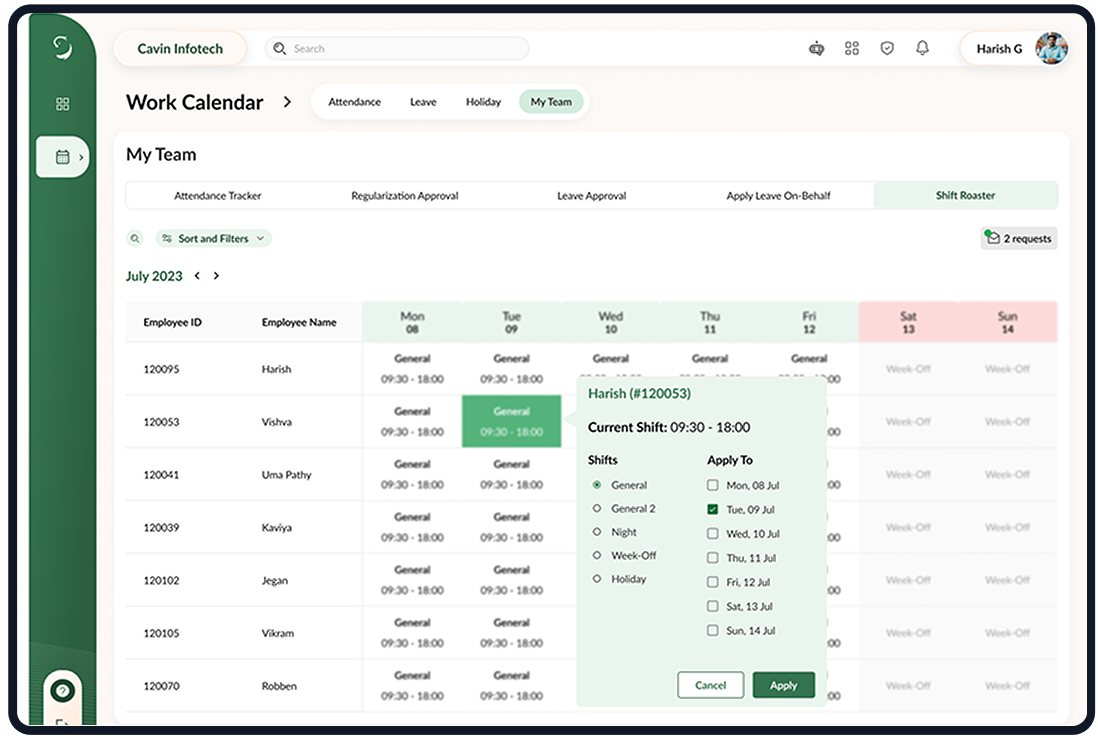
Task: Click the Apply button
Action: tap(783, 685)
